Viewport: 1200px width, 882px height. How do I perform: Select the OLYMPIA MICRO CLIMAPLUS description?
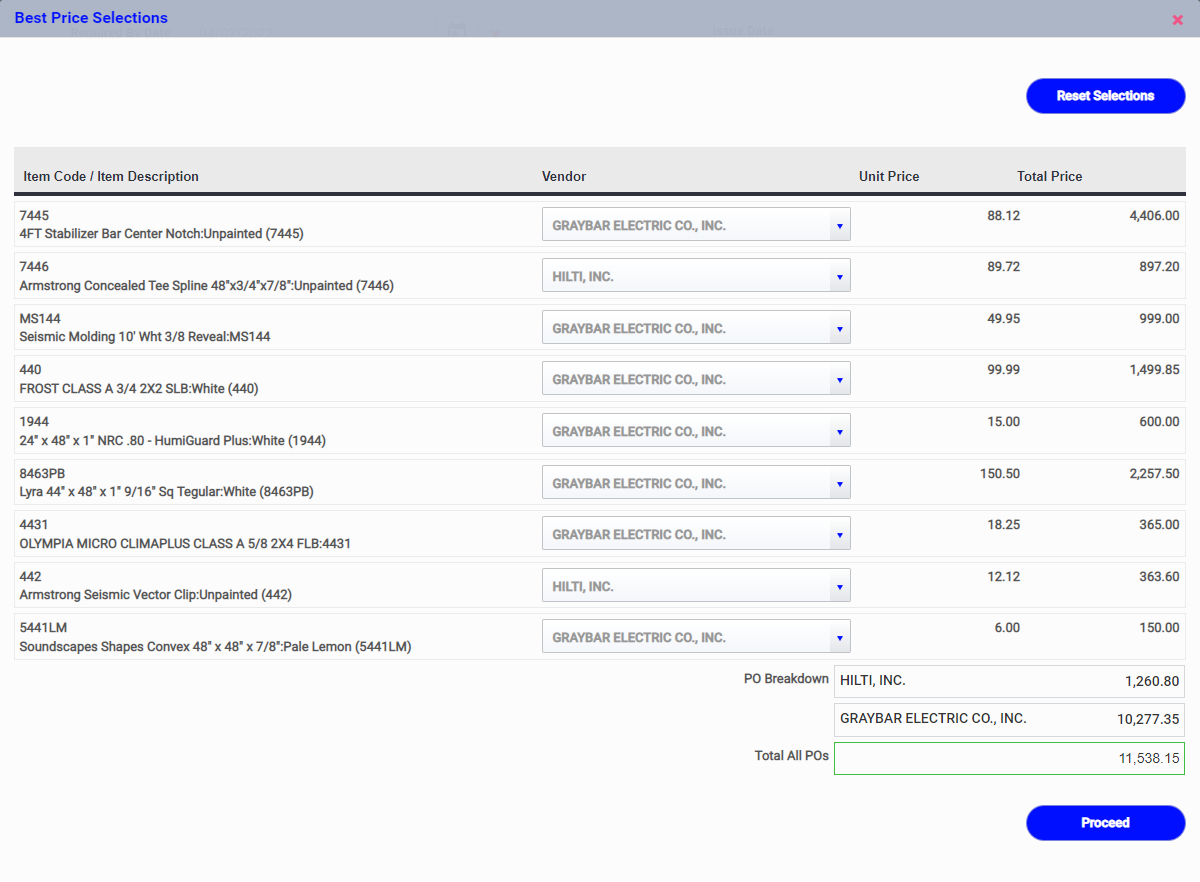tap(185, 544)
